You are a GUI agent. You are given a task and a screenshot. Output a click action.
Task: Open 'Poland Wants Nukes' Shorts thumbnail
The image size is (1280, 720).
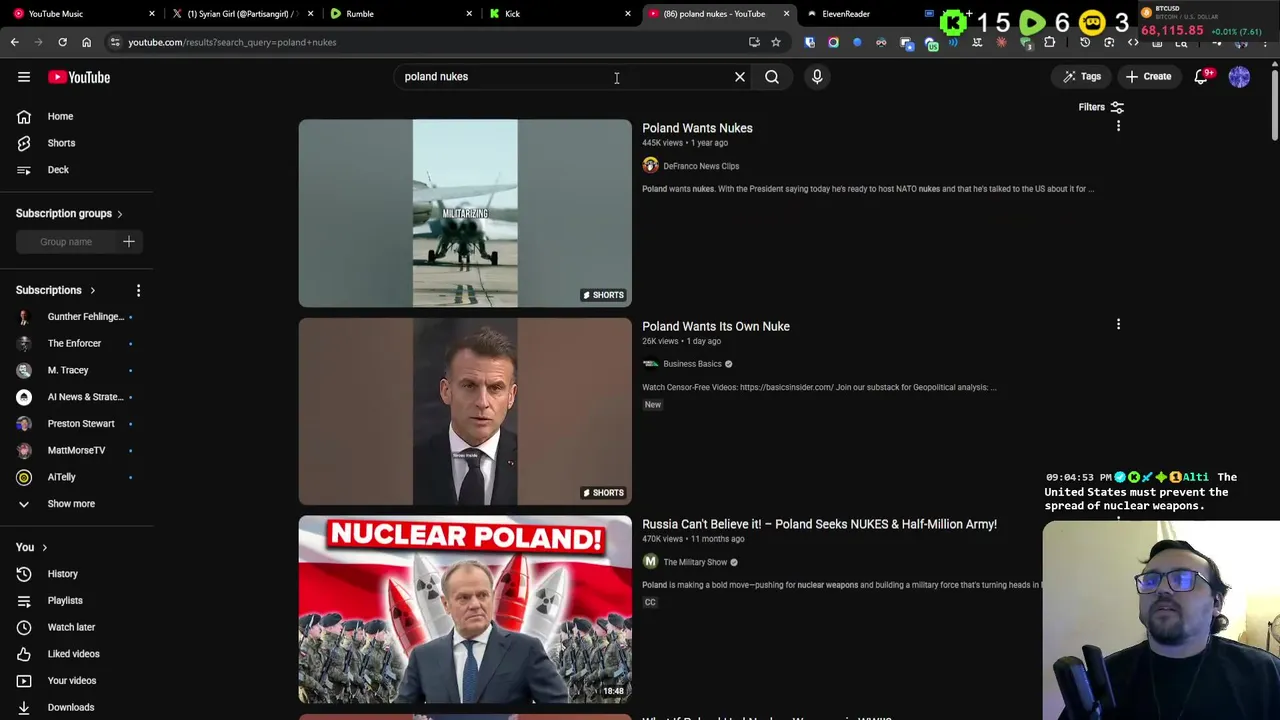click(465, 213)
